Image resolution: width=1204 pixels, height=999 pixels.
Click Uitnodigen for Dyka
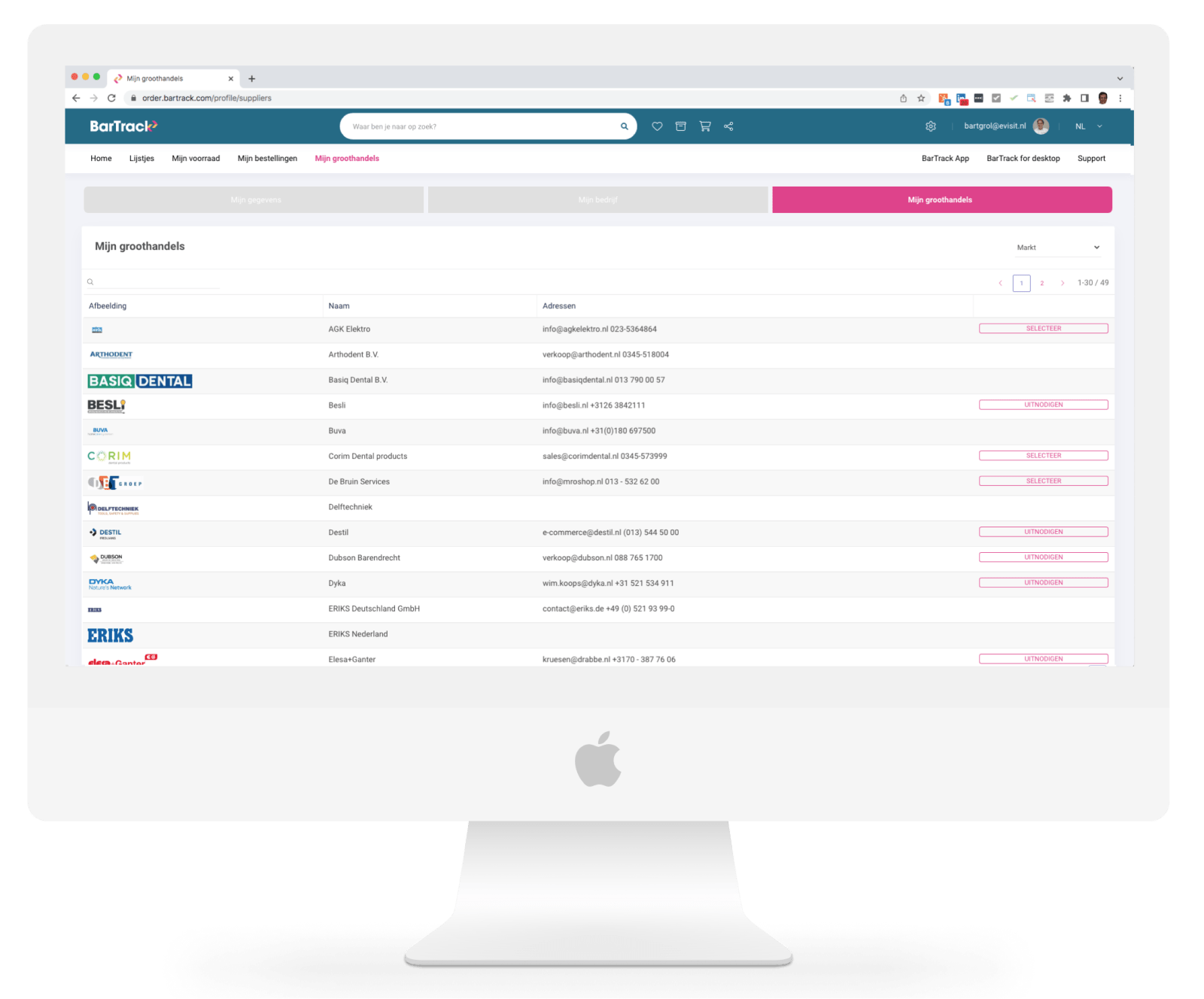(1044, 583)
